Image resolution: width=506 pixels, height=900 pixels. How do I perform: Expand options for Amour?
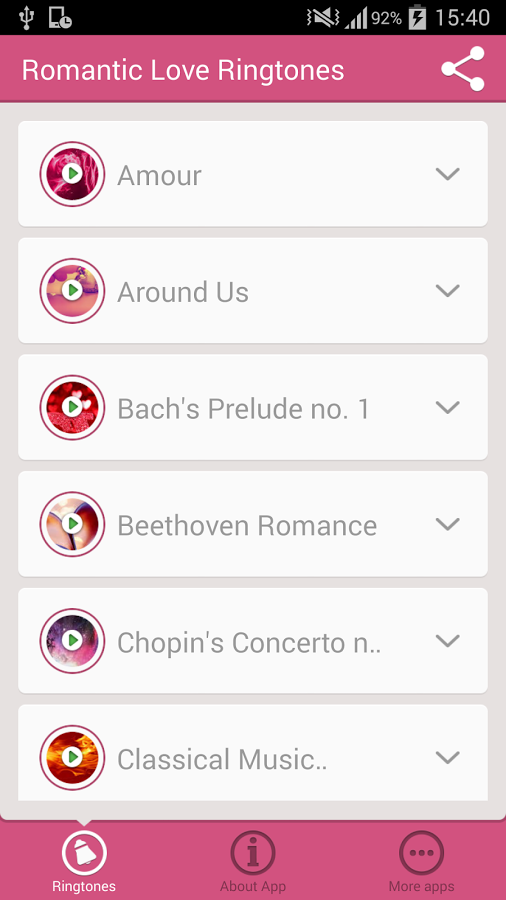pyautogui.click(x=448, y=174)
